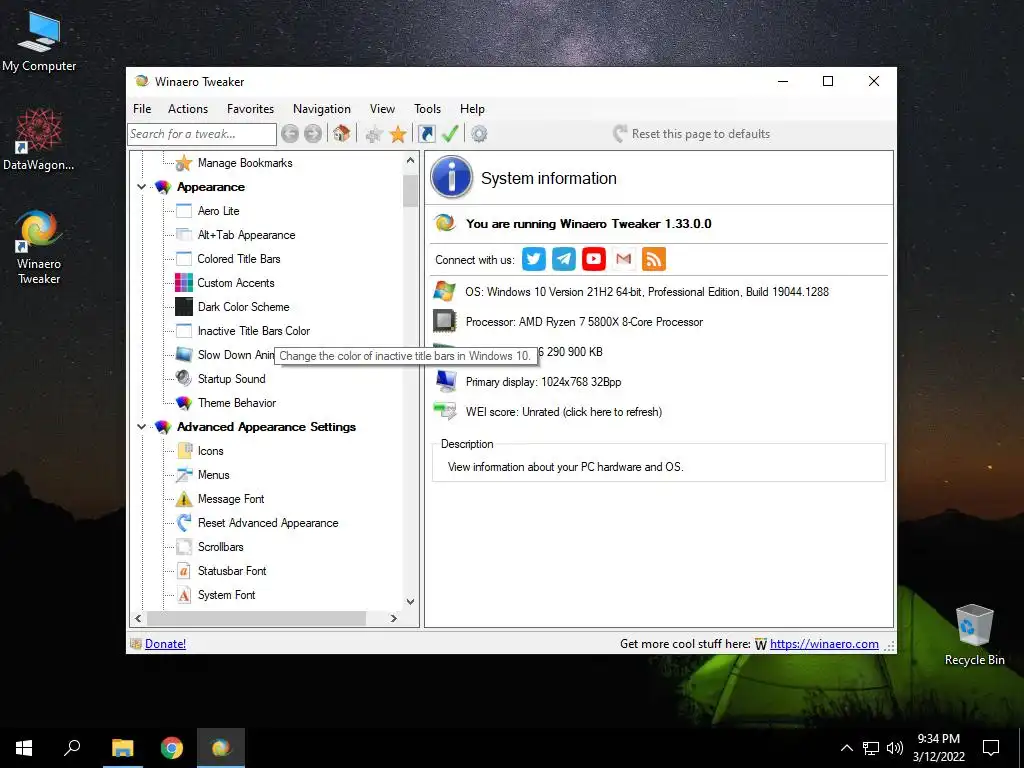1024x768 pixels.
Task: Select Menus tree item
Action: (214, 475)
